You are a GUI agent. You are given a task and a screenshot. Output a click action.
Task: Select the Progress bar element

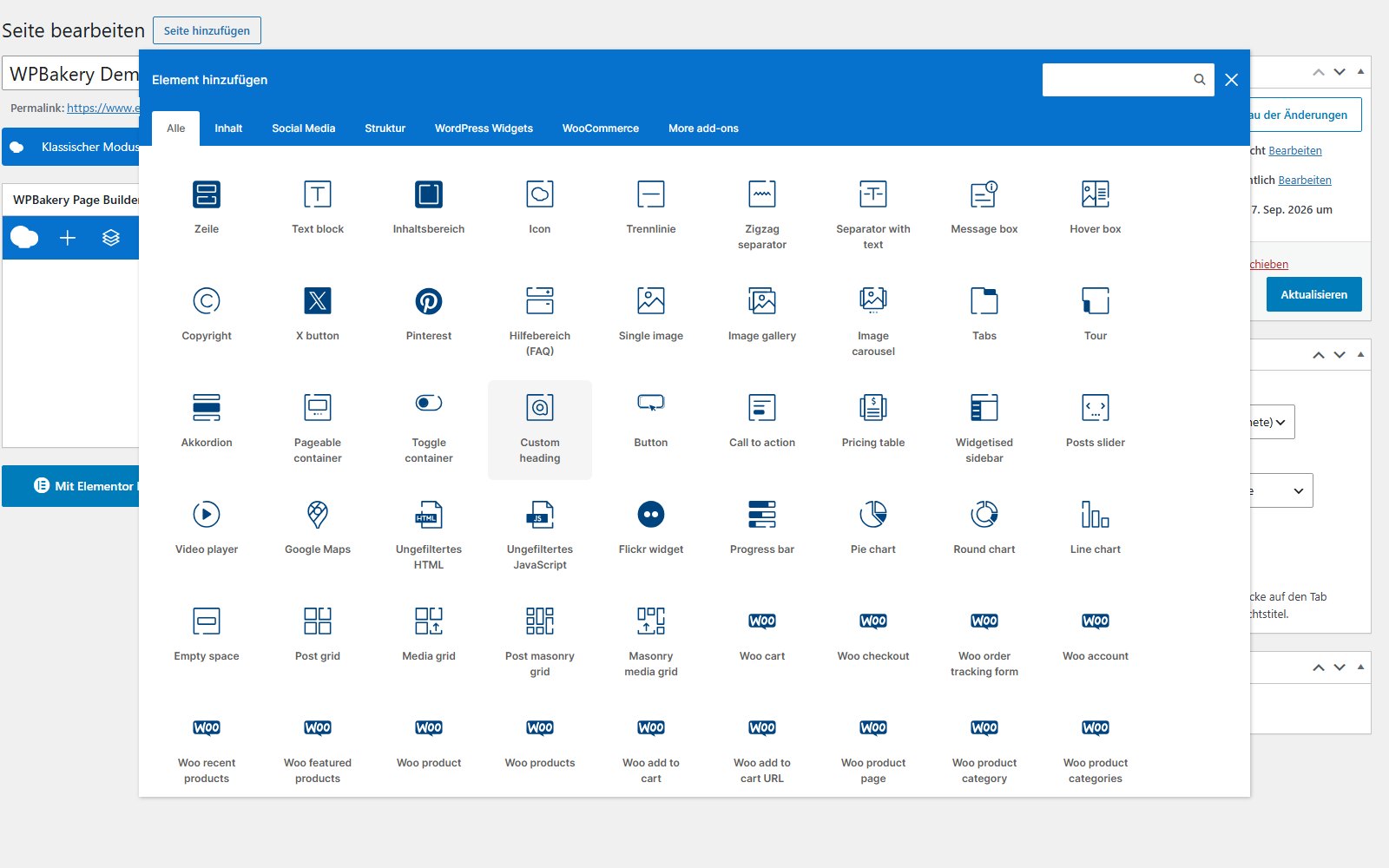point(762,528)
